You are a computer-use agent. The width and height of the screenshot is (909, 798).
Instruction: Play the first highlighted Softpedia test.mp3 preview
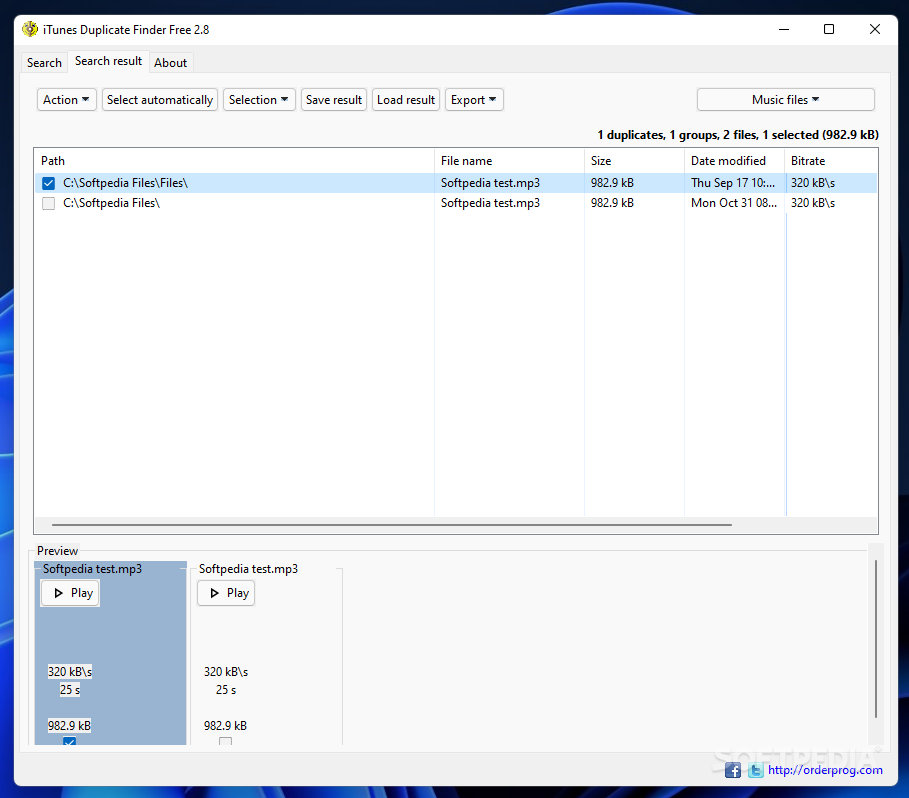click(x=70, y=593)
